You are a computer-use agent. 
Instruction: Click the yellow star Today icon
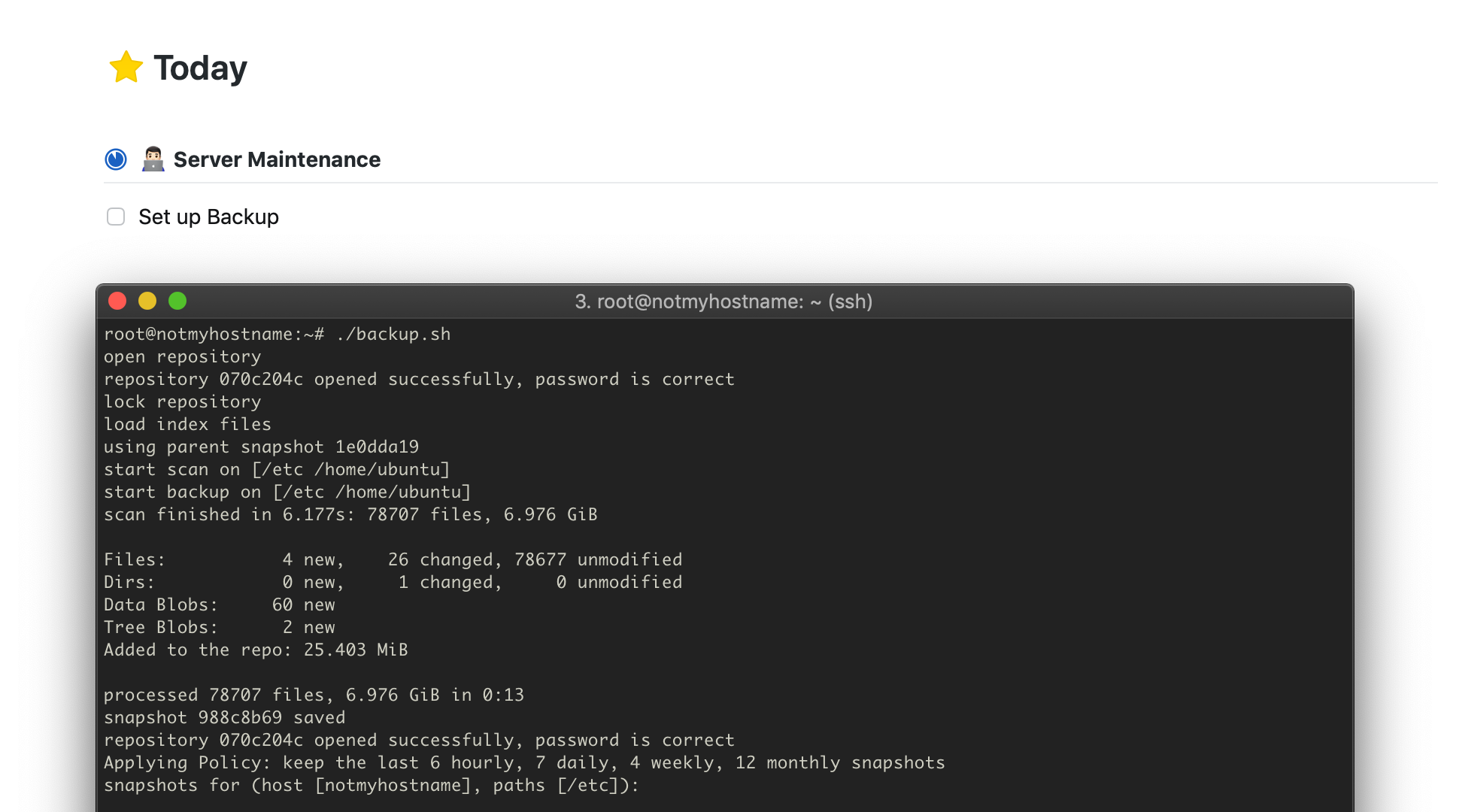tap(126, 68)
